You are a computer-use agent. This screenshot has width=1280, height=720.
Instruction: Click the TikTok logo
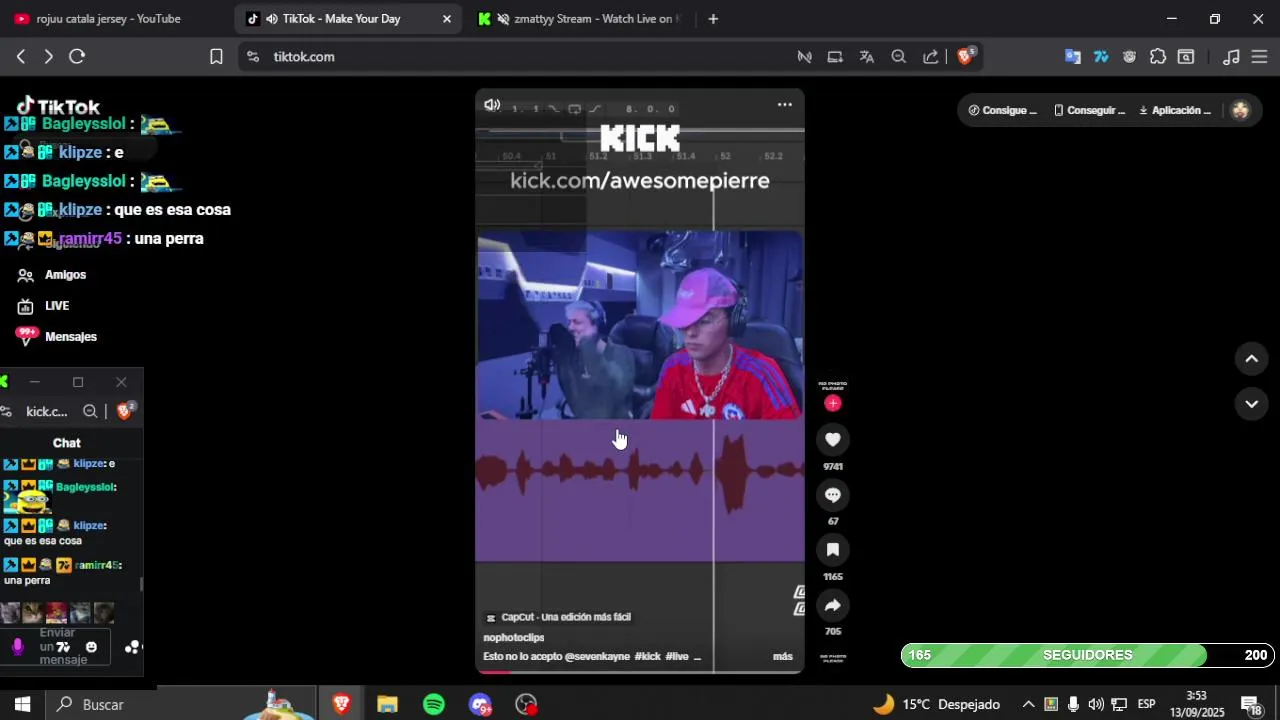[58, 106]
